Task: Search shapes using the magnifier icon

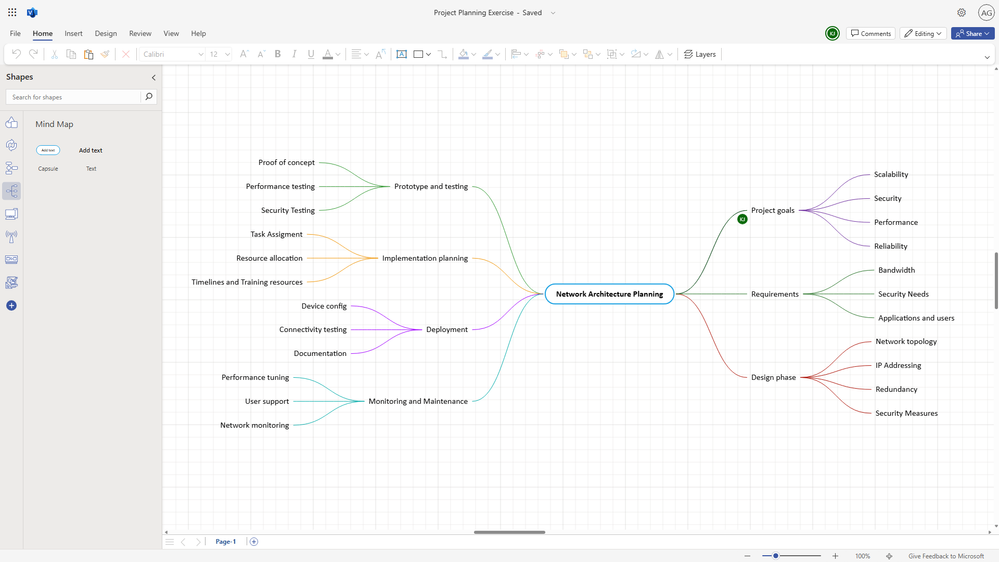Action: 149,97
